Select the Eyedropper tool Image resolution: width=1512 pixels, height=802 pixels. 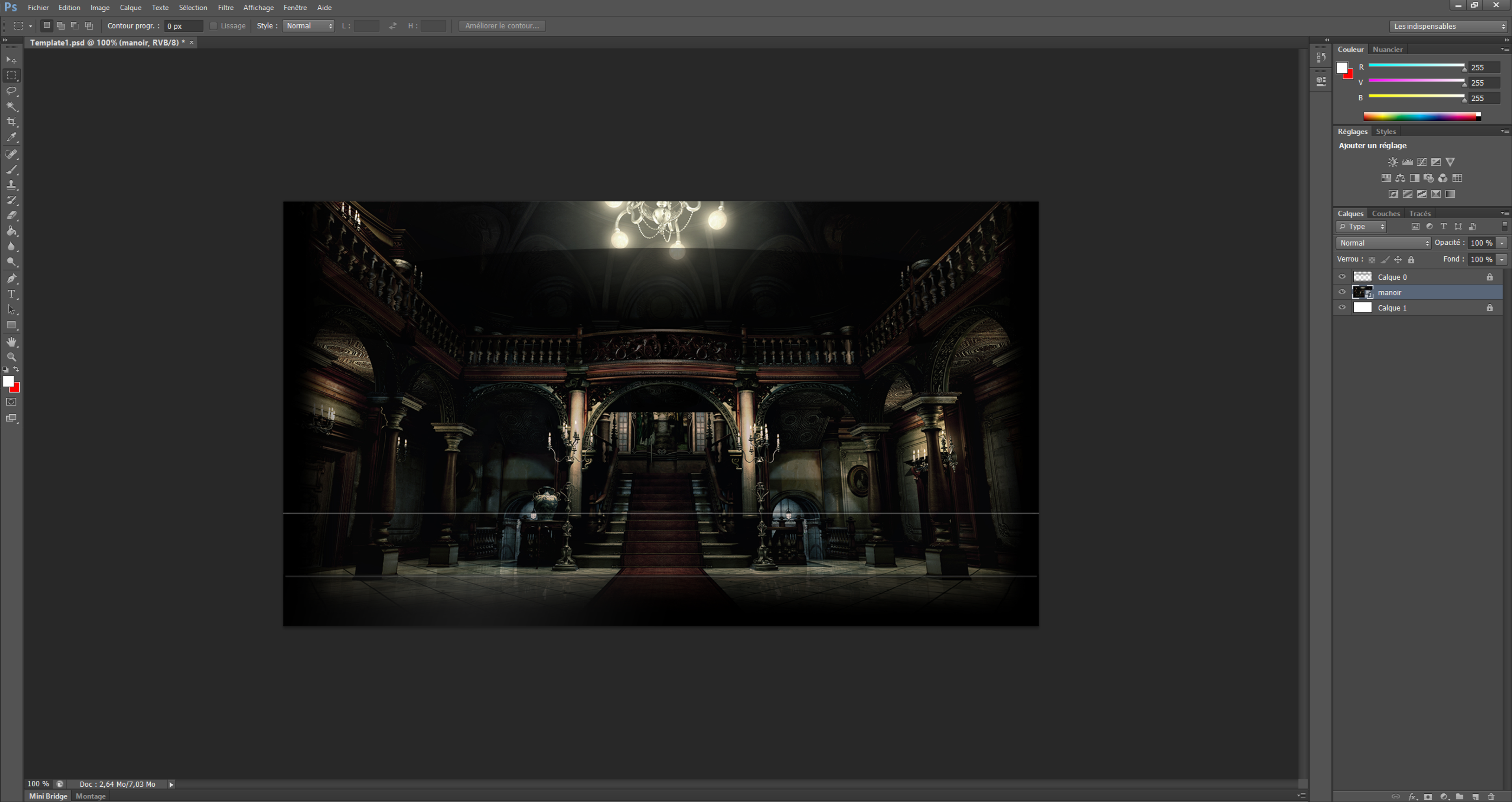click(12, 137)
